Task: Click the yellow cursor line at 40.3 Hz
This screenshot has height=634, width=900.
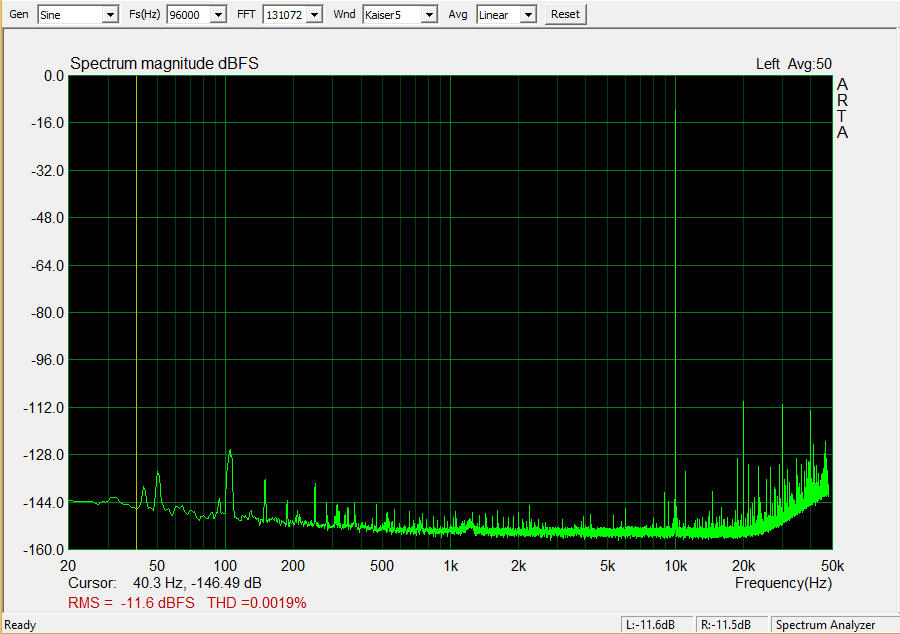Action: pos(136,313)
